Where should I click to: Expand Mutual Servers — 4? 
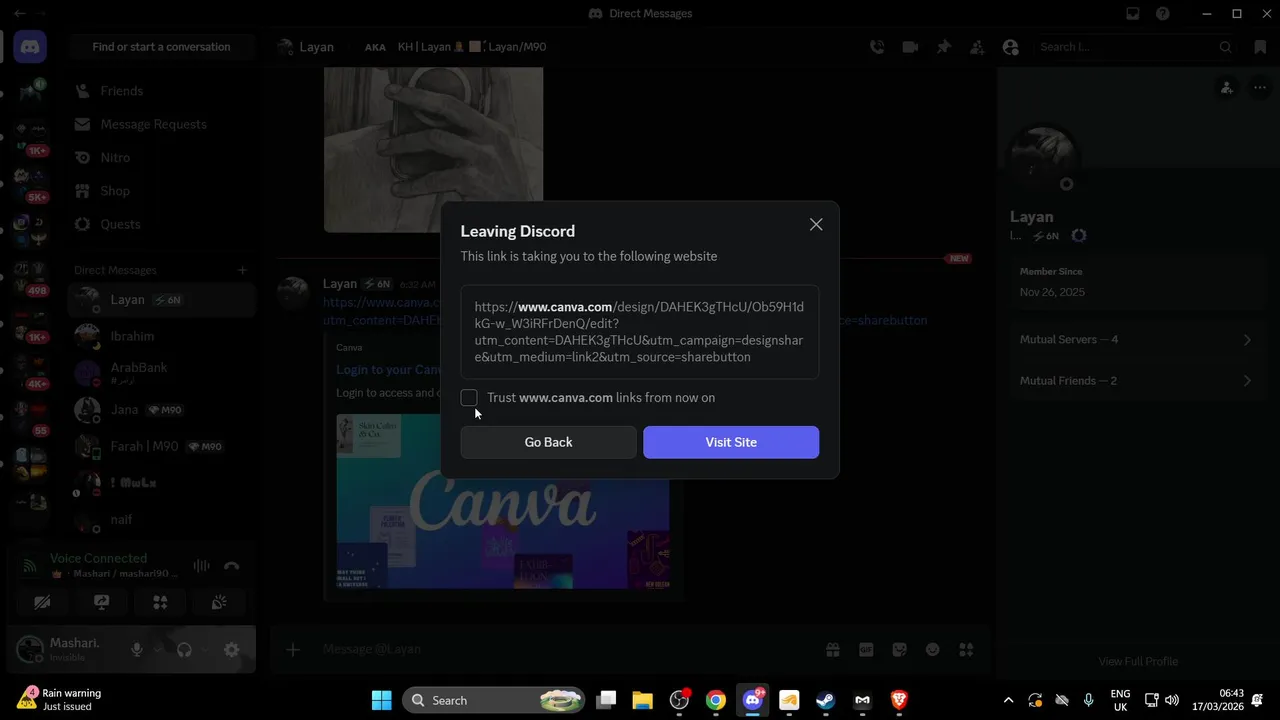coord(1136,340)
